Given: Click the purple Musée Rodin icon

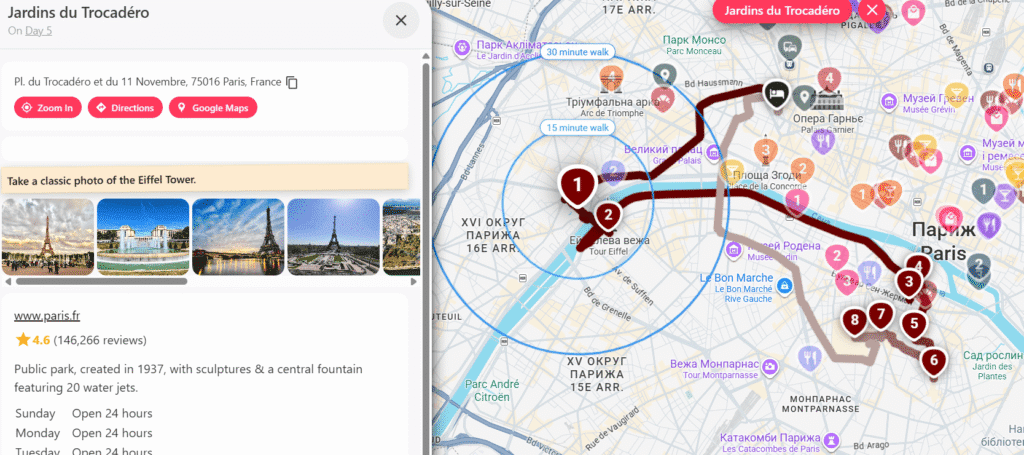Looking at the screenshot, I should 733,249.
